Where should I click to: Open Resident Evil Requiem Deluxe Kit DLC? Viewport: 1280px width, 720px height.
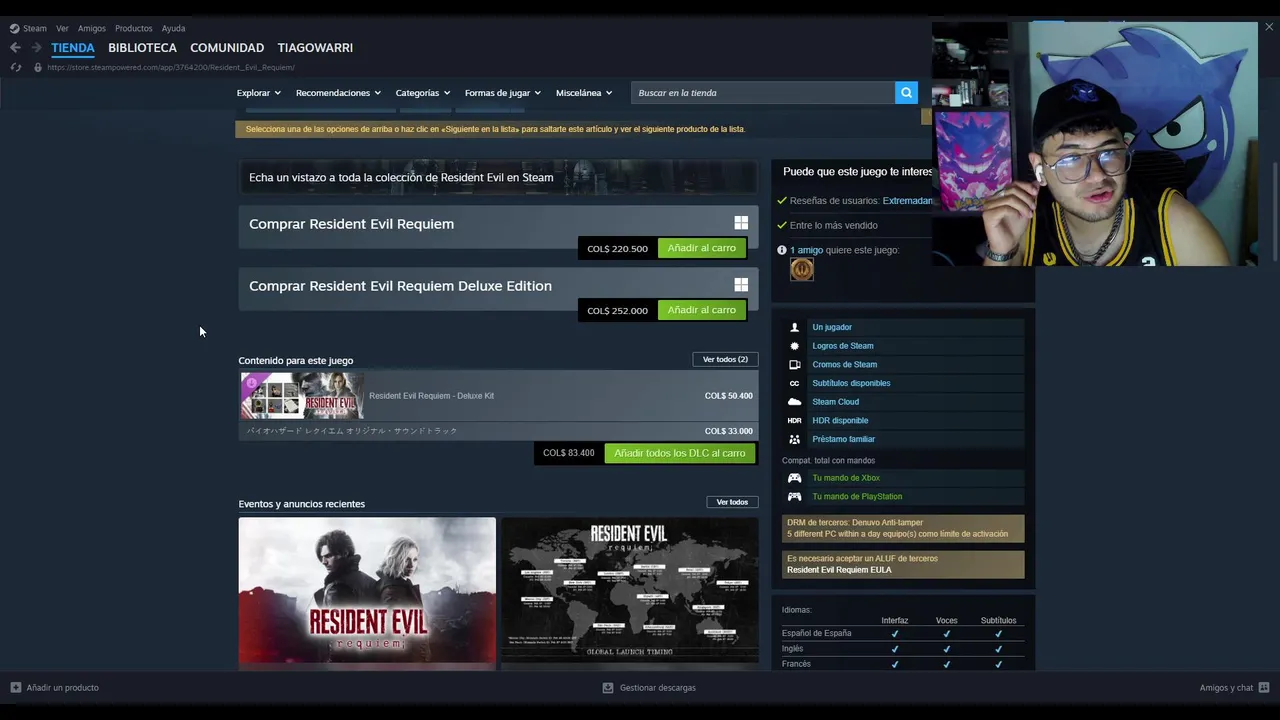click(498, 396)
